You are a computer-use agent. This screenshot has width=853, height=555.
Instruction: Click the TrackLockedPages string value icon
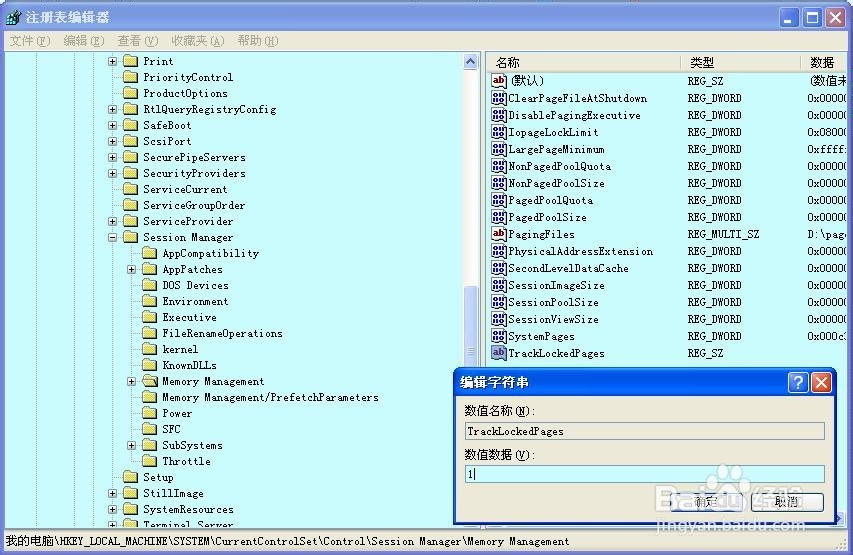(x=498, y=353)
